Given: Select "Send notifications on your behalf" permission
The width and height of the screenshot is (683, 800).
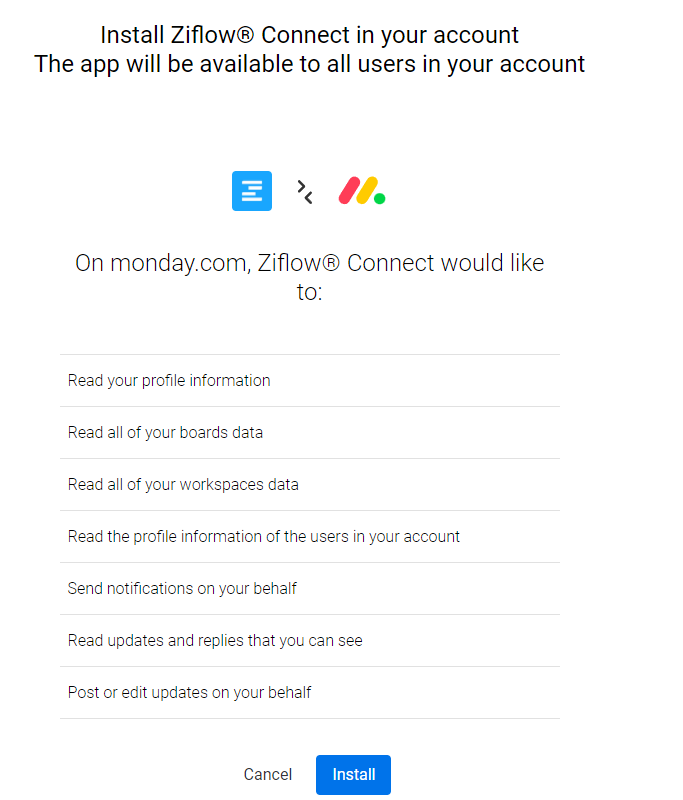Looking at the screenshot, I should 182,589.
